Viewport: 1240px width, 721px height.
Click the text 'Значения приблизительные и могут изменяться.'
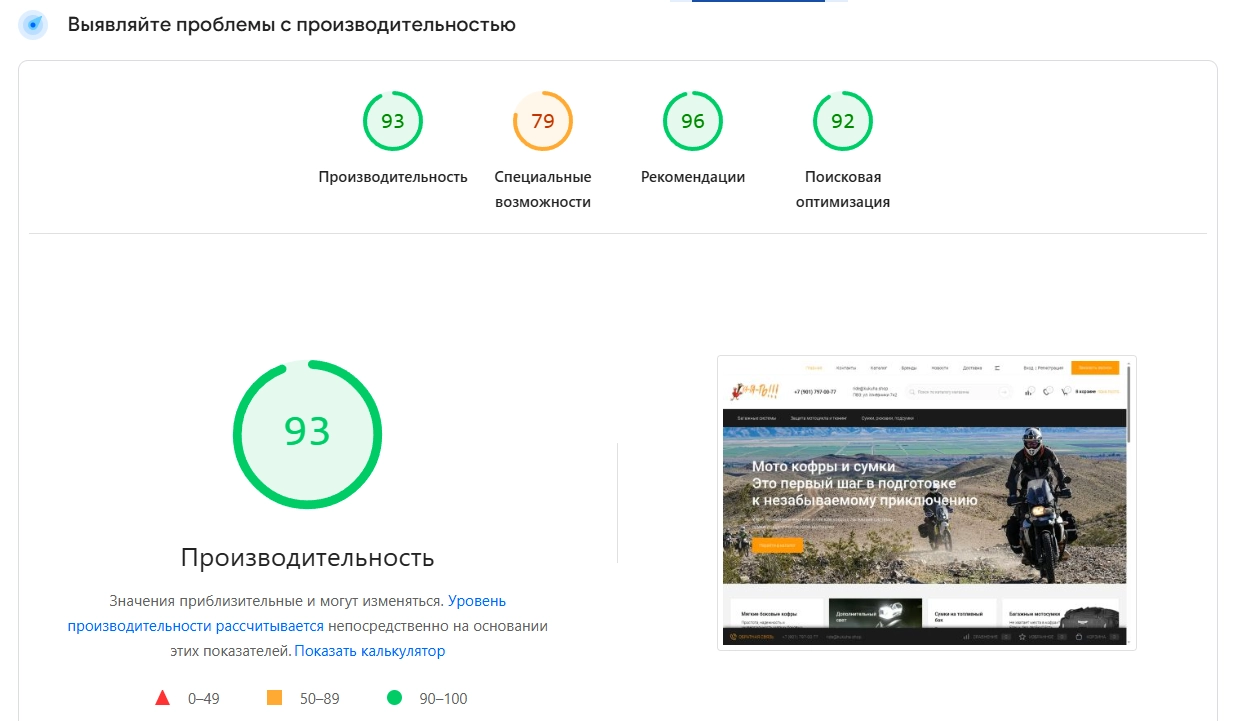[276, 601]
